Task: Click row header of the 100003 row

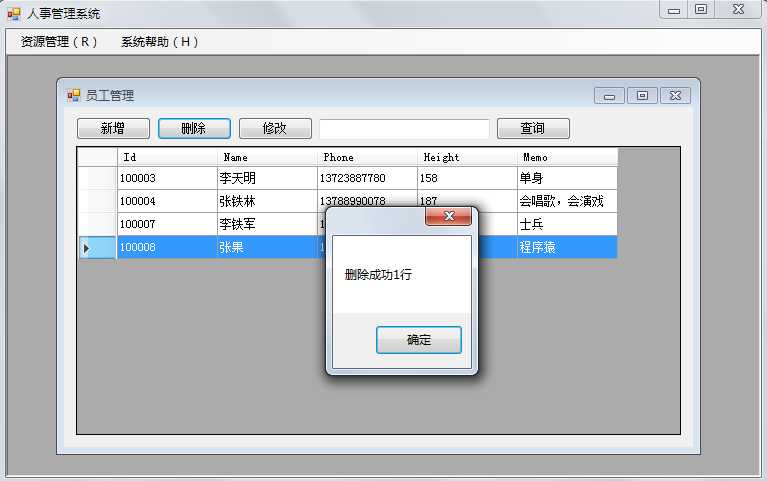Action: tap(97, 178)
